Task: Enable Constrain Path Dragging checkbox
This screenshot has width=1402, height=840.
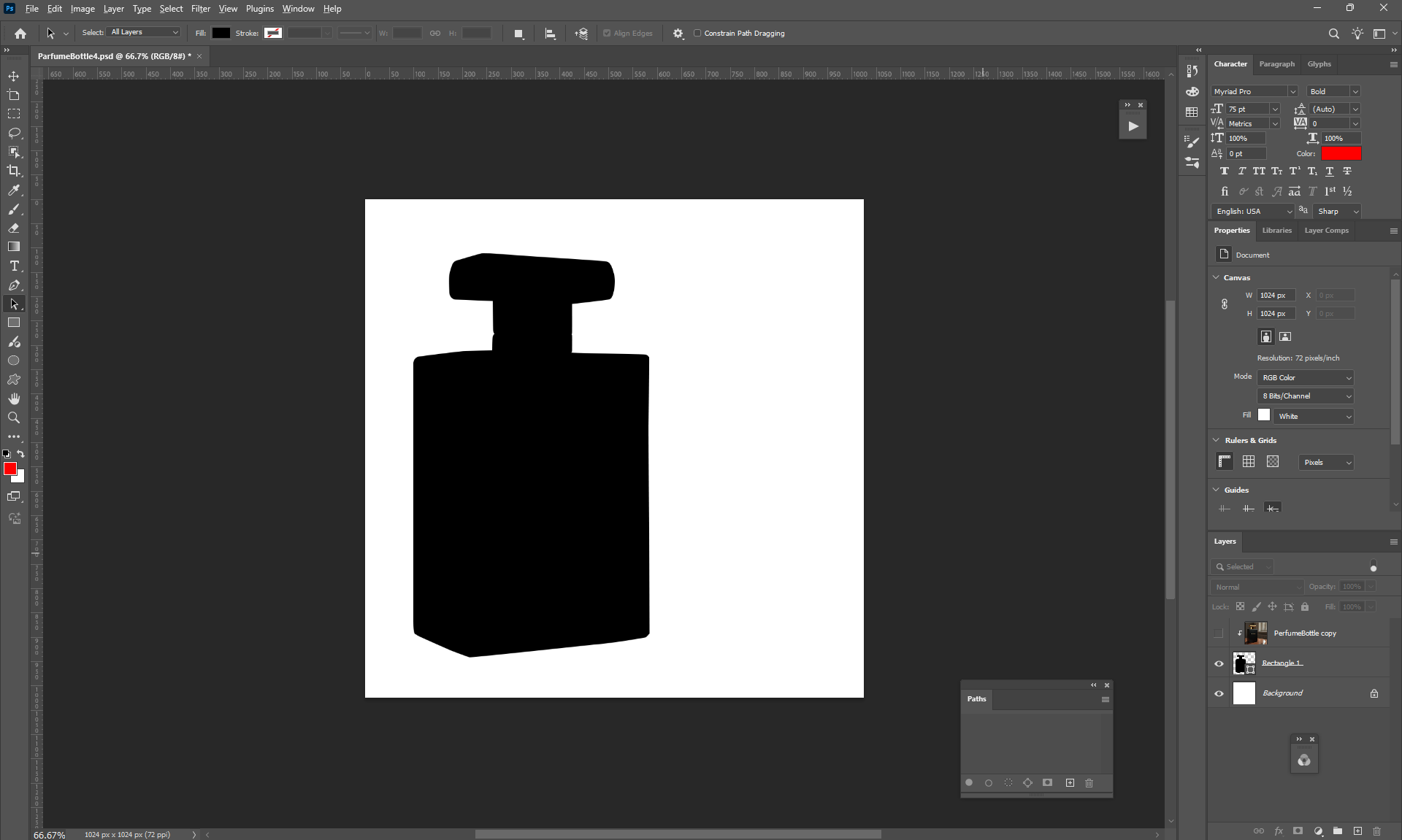Action: pos(697,33)
